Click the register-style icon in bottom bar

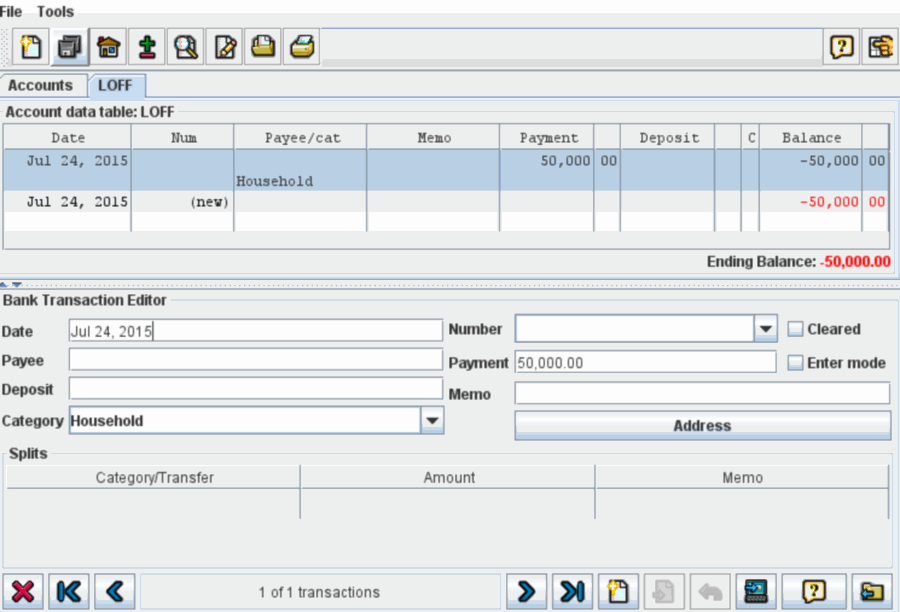tap(756, 591)
